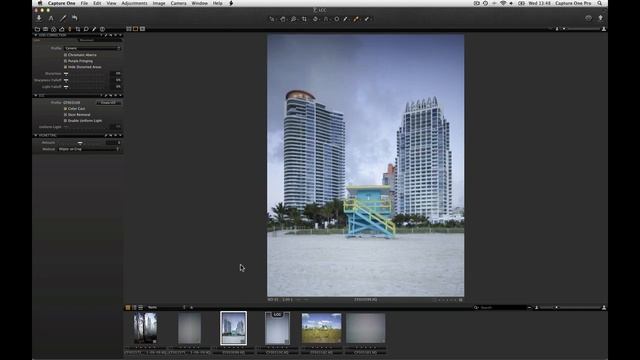Open the Metadata info tool tab icon

coord(102,29)
